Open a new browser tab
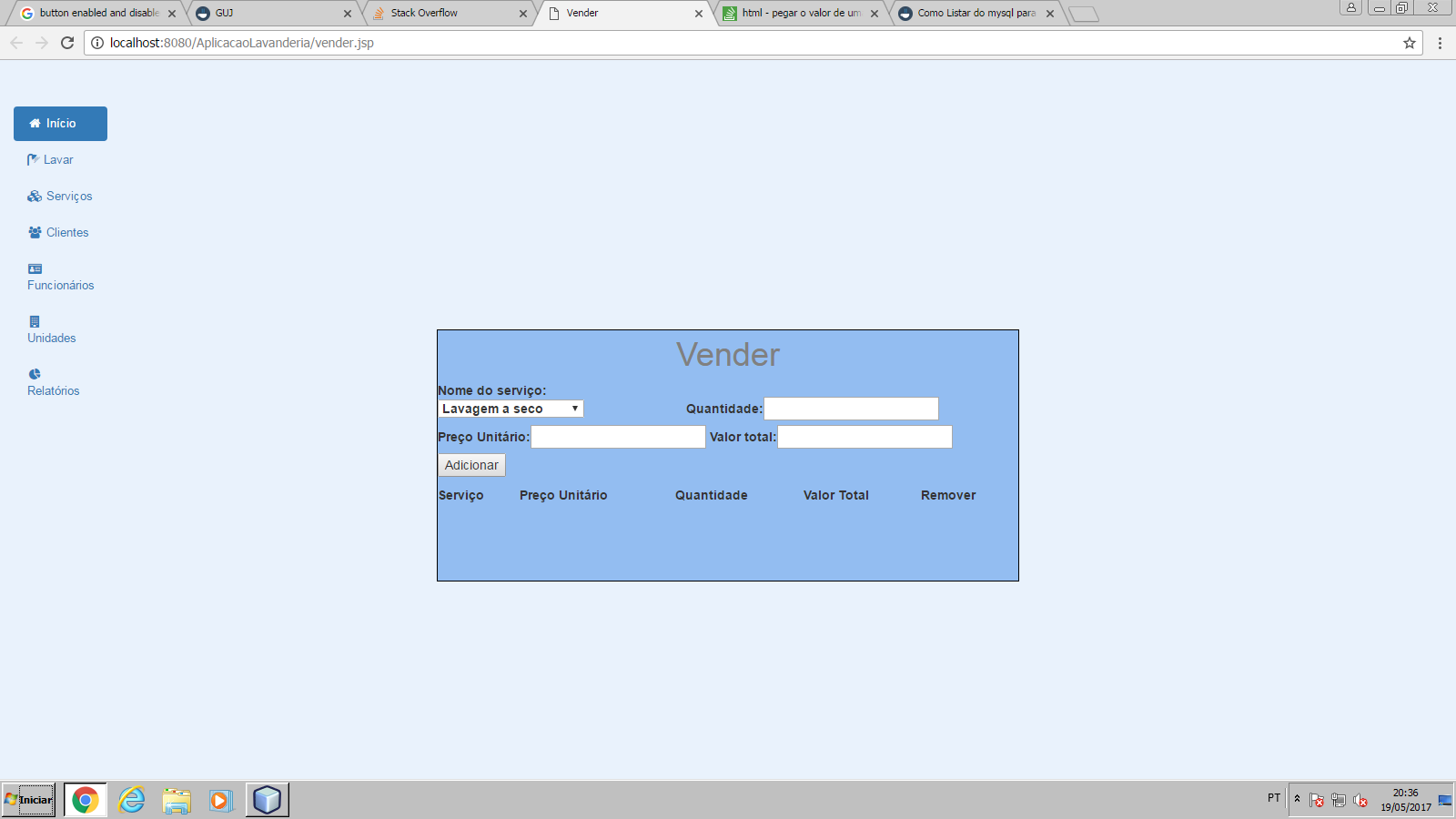 click(x=1084, y=14)
